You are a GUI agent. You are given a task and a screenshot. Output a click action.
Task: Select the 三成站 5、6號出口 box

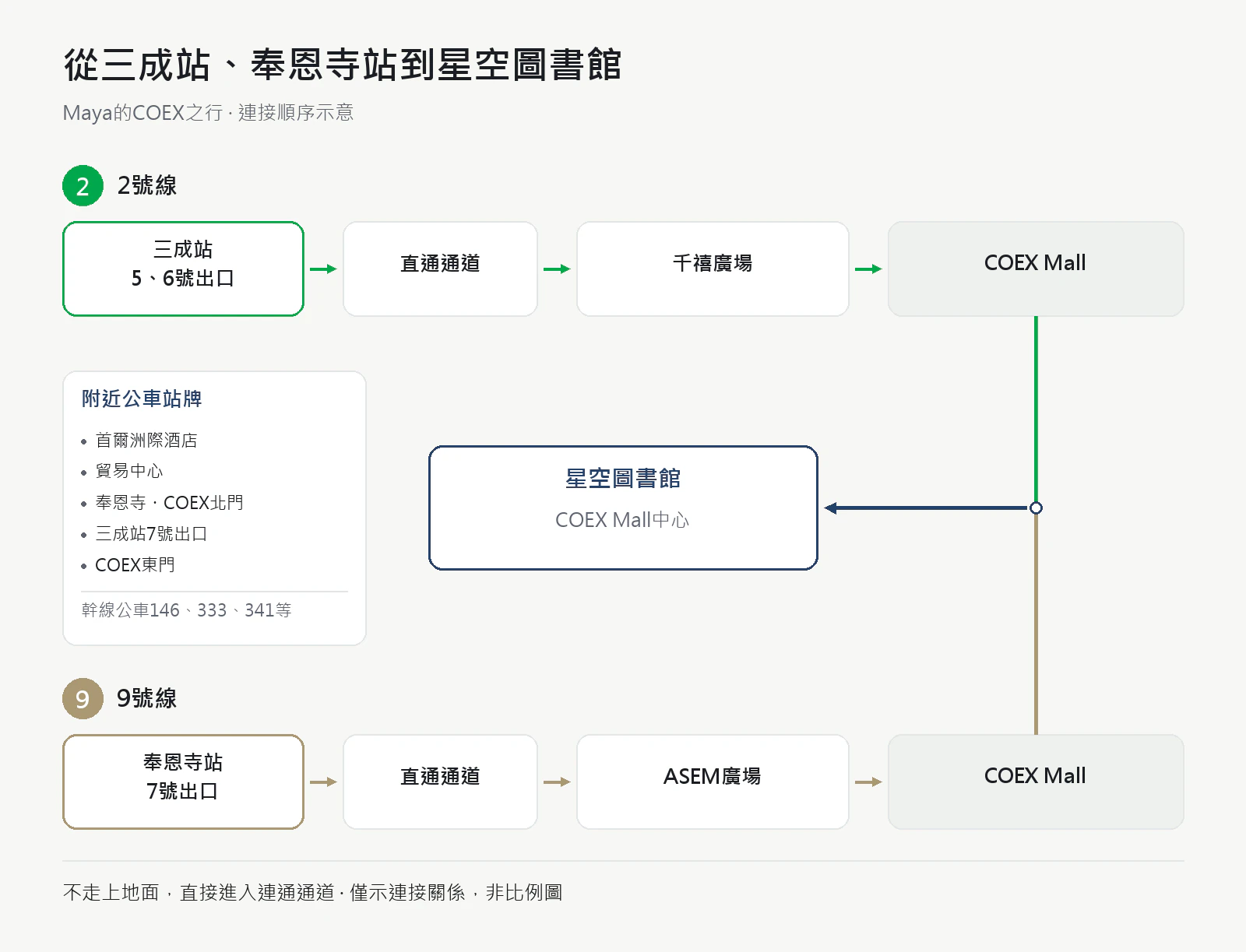pyautogui.click(x=183, y=269)
